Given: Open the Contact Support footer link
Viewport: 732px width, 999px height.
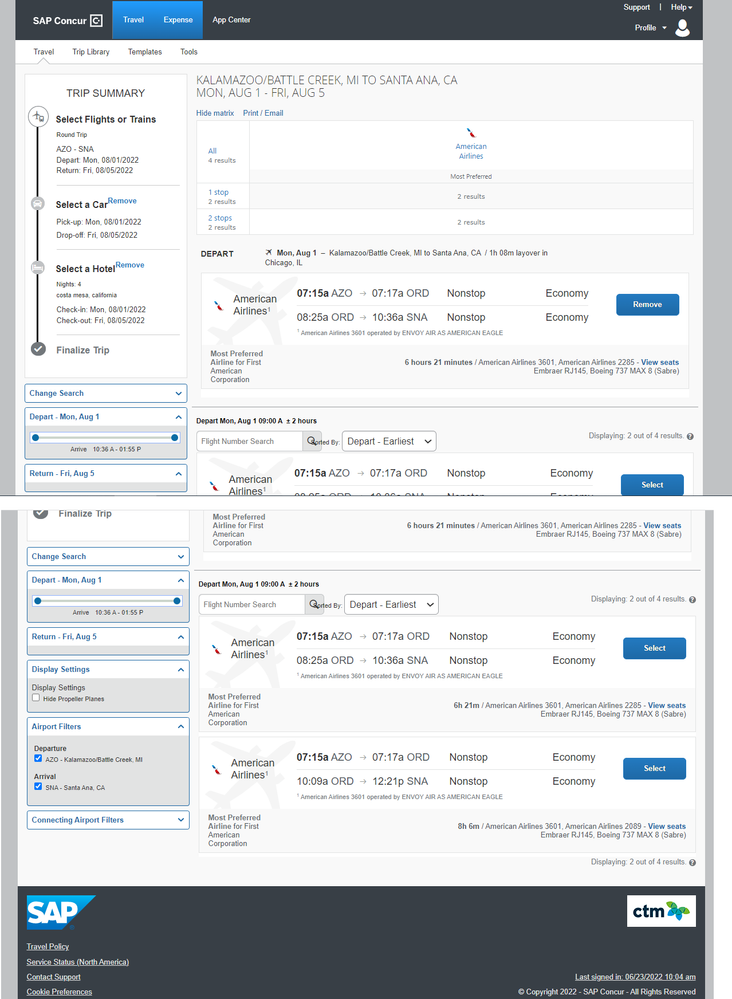Looking at the screenshot, I should [x=54, y=977].
